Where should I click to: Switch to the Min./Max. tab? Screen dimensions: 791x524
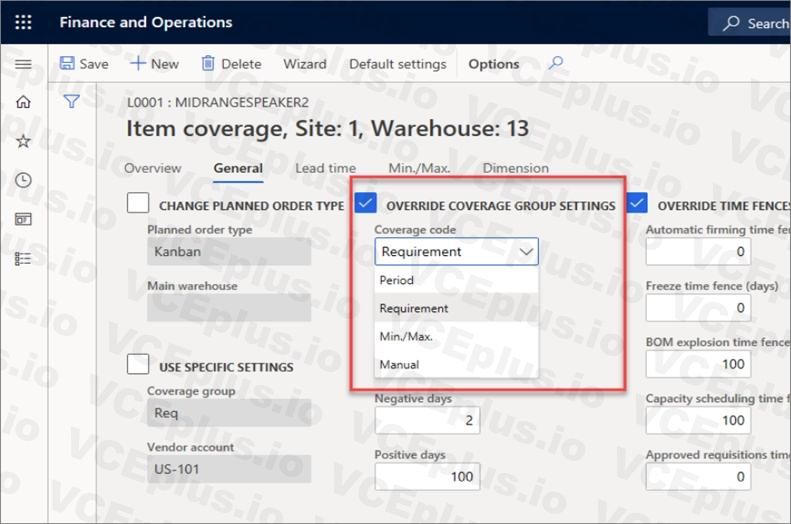click(x=419, y=168)
